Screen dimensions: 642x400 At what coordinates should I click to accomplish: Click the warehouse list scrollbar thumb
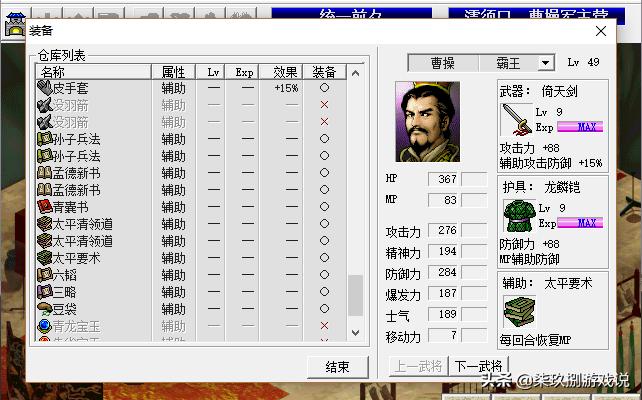355,296
